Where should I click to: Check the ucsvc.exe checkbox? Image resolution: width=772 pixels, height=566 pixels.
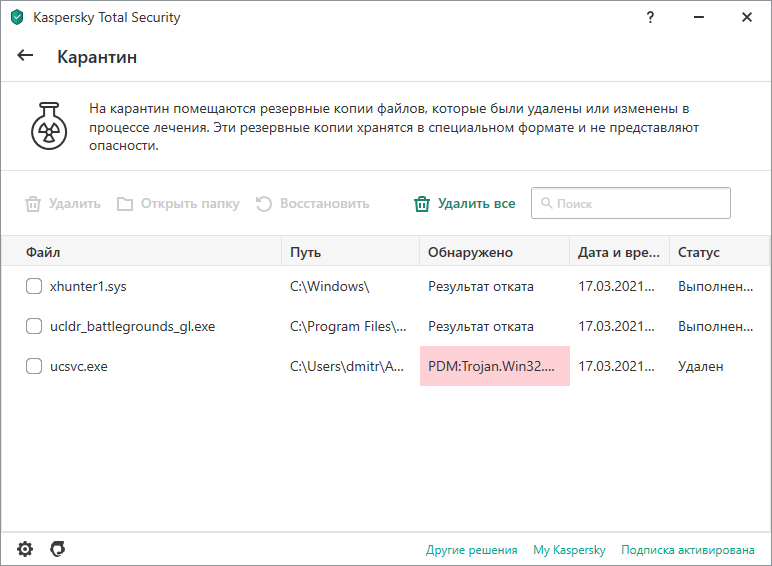pyautogui.click(x=34, y=366)
